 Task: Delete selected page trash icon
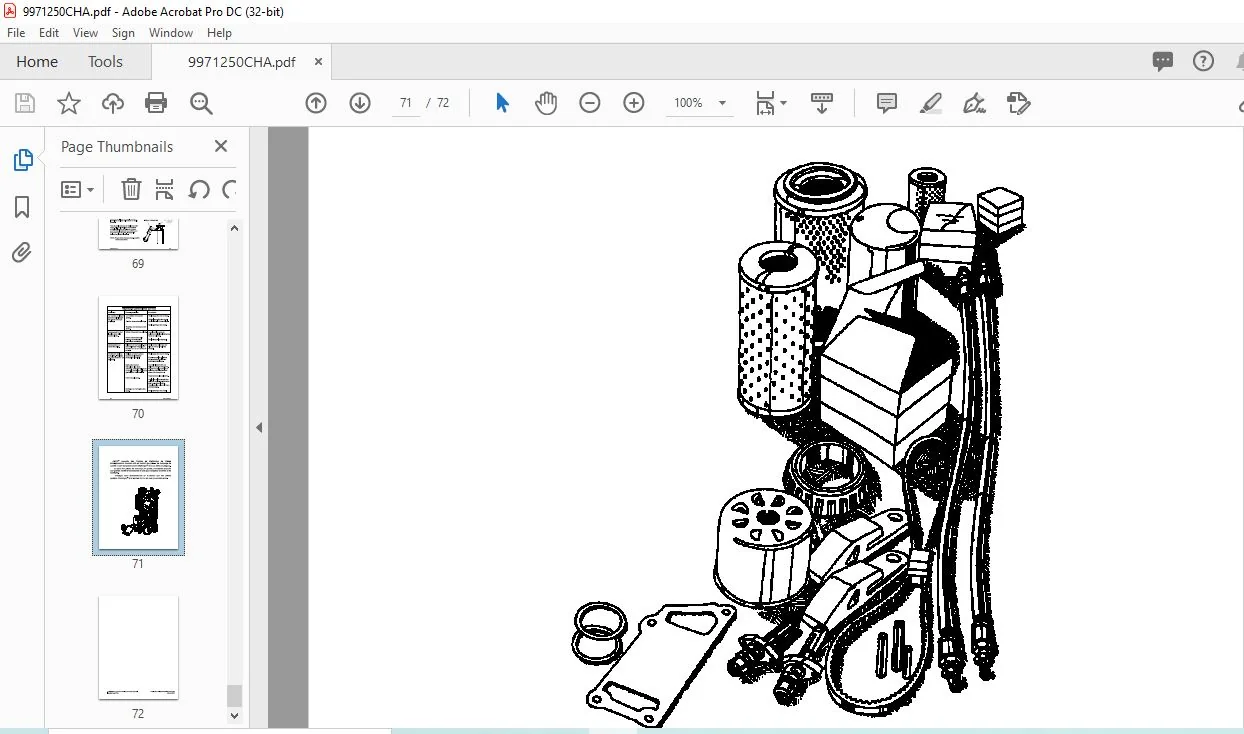131,189
